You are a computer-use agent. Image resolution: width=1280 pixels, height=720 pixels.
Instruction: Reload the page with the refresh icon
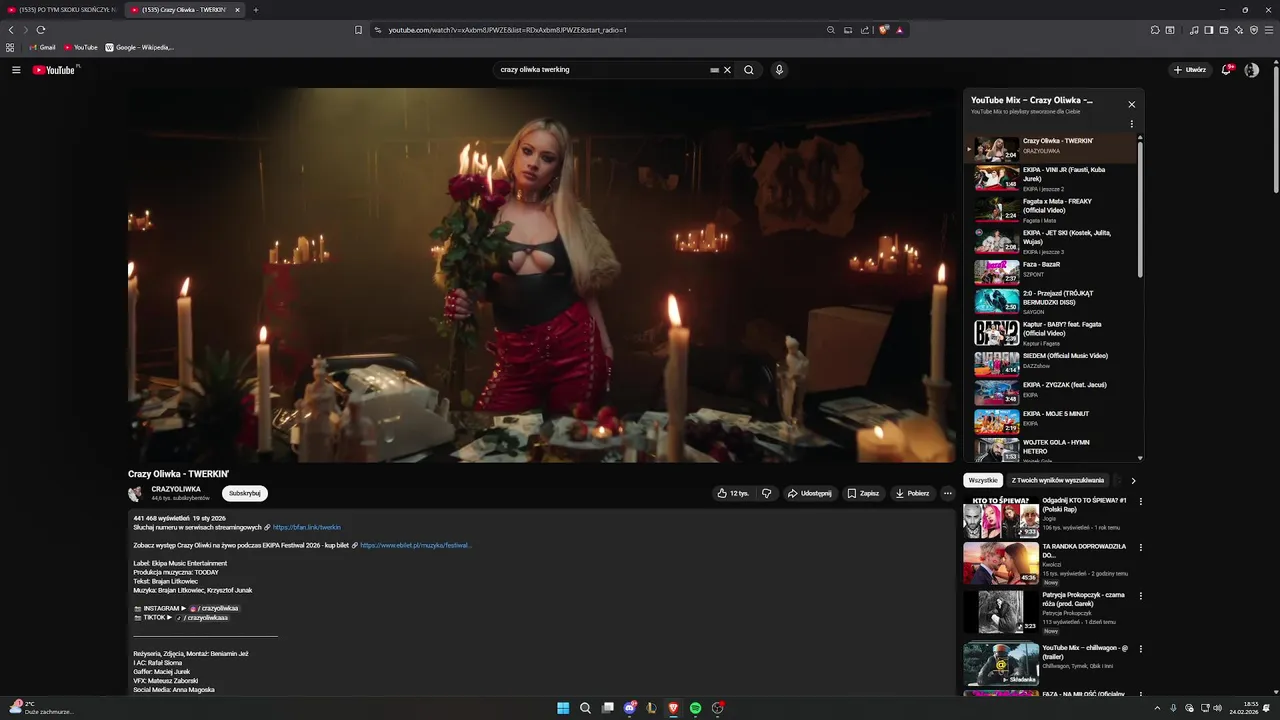(x=41, y=30)
